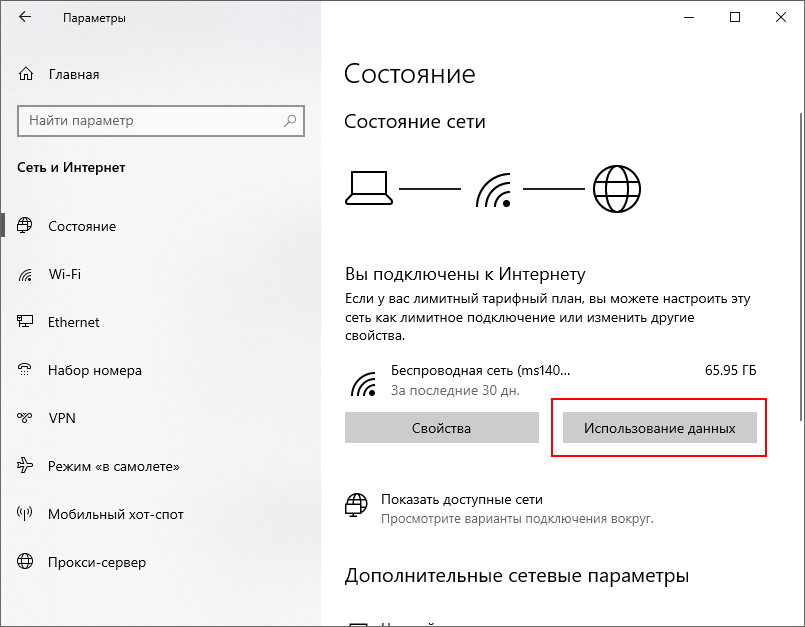Click the vertical scrollbar on the right

(x=800, y=267)
